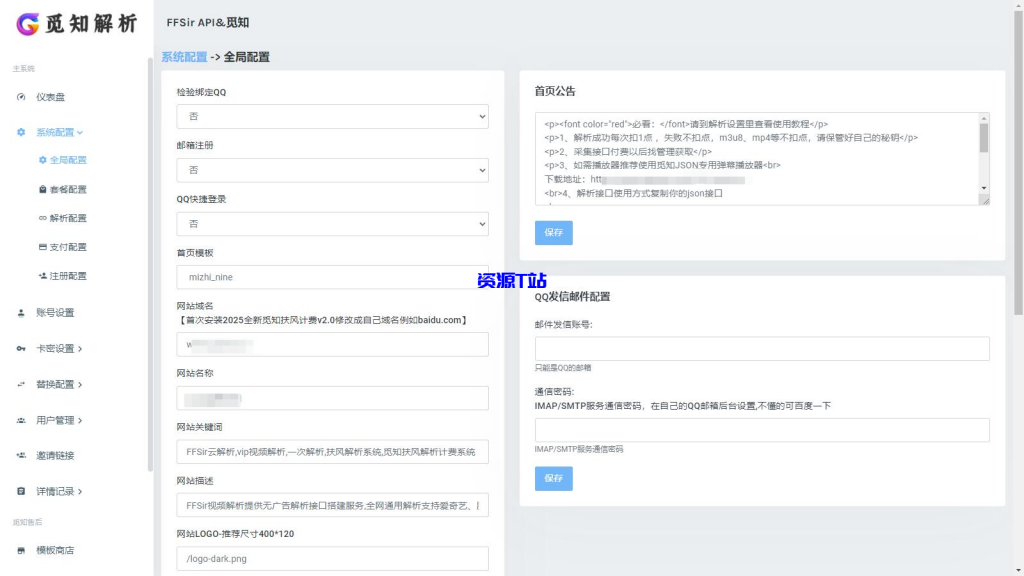The height and width of the screenshot is (576, 1024).
Task: Select the 注册配置 registration icon
Action: [x=42, y=276]
